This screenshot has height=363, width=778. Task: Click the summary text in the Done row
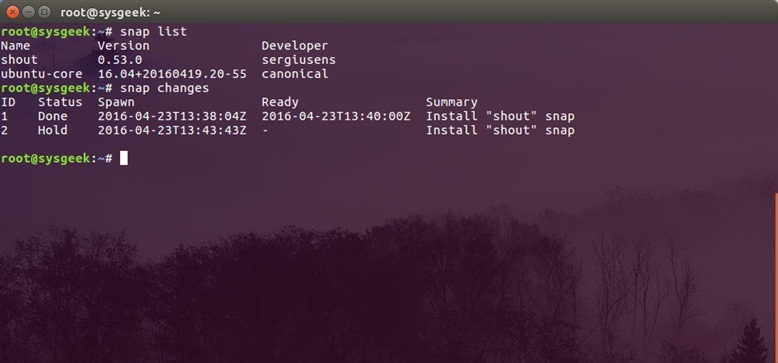(500, 117)
